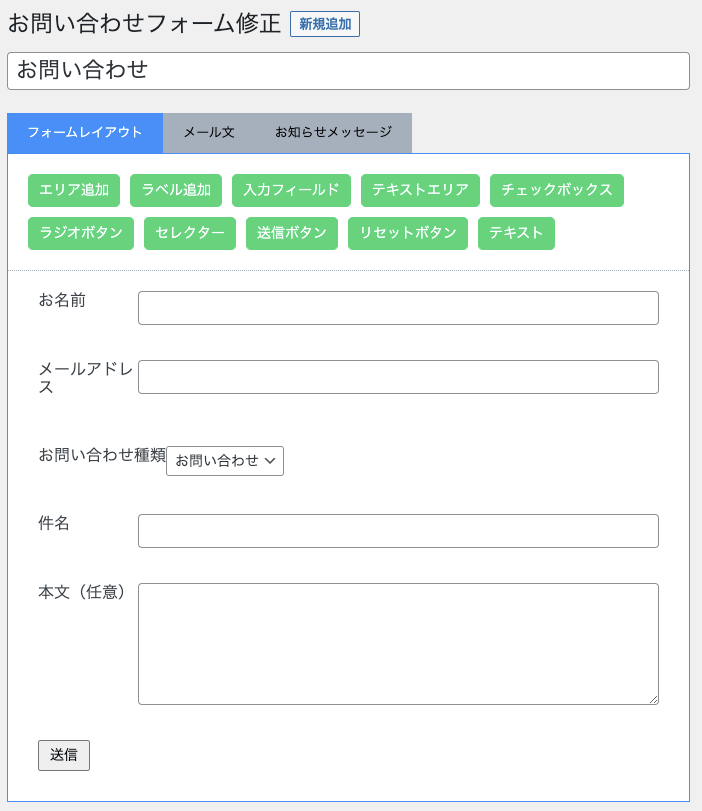Add a ラジオボタン element

click(x=81, y=233)
